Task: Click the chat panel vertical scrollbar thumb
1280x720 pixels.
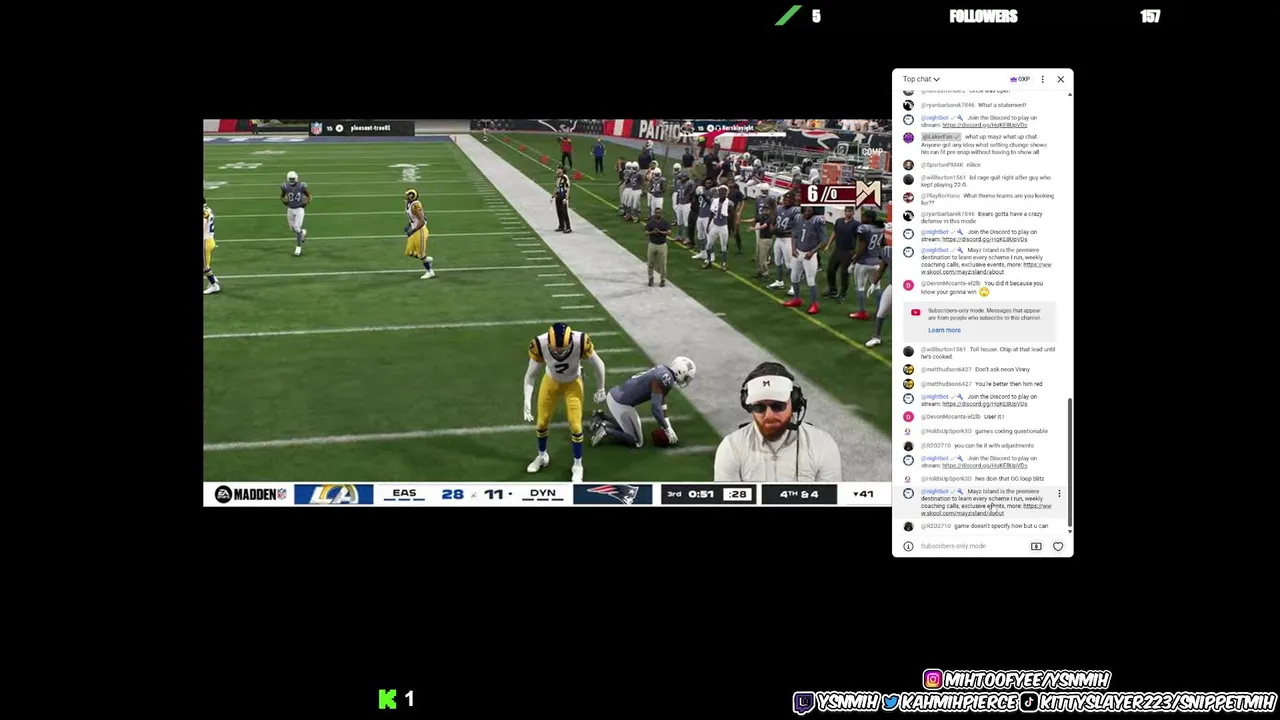Action: pos(1070,460)
